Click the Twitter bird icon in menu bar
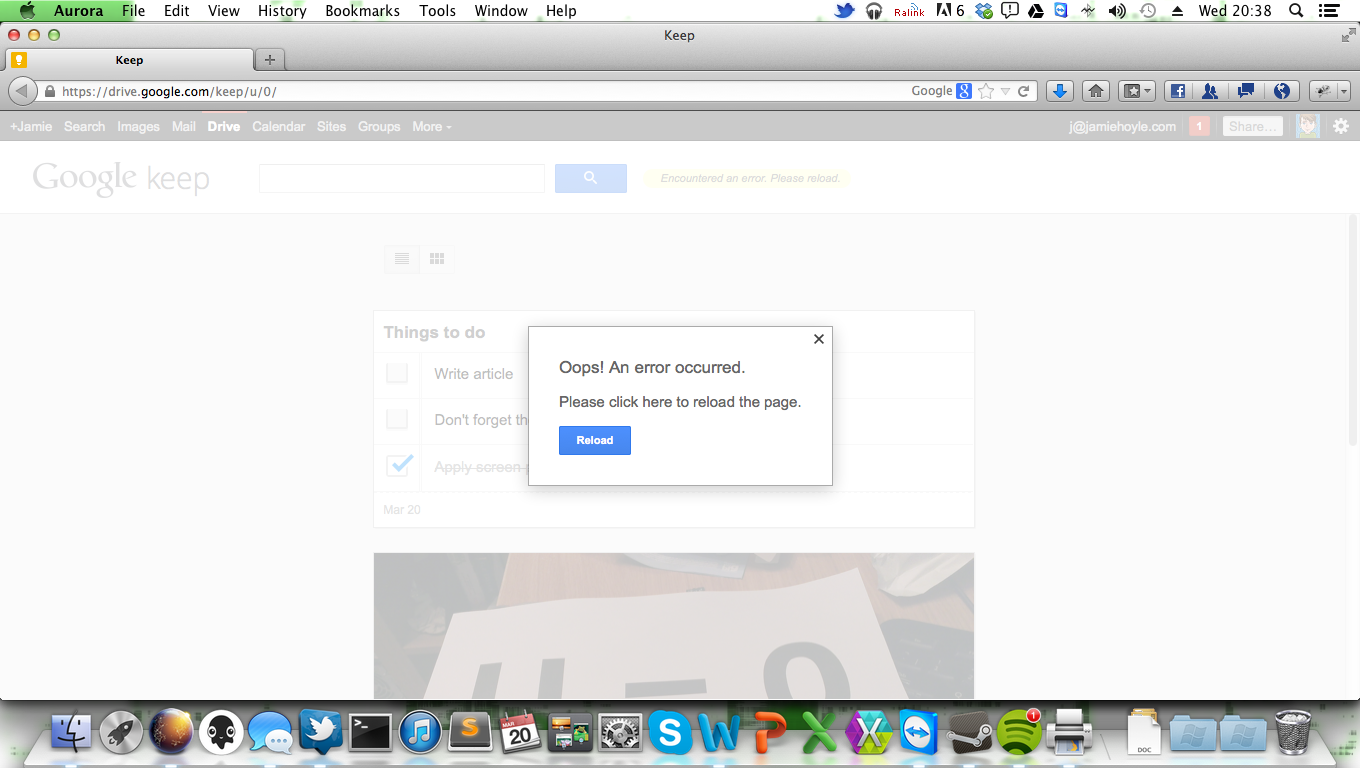Viewport: 1360px width, 768px height. click(845, 11)
